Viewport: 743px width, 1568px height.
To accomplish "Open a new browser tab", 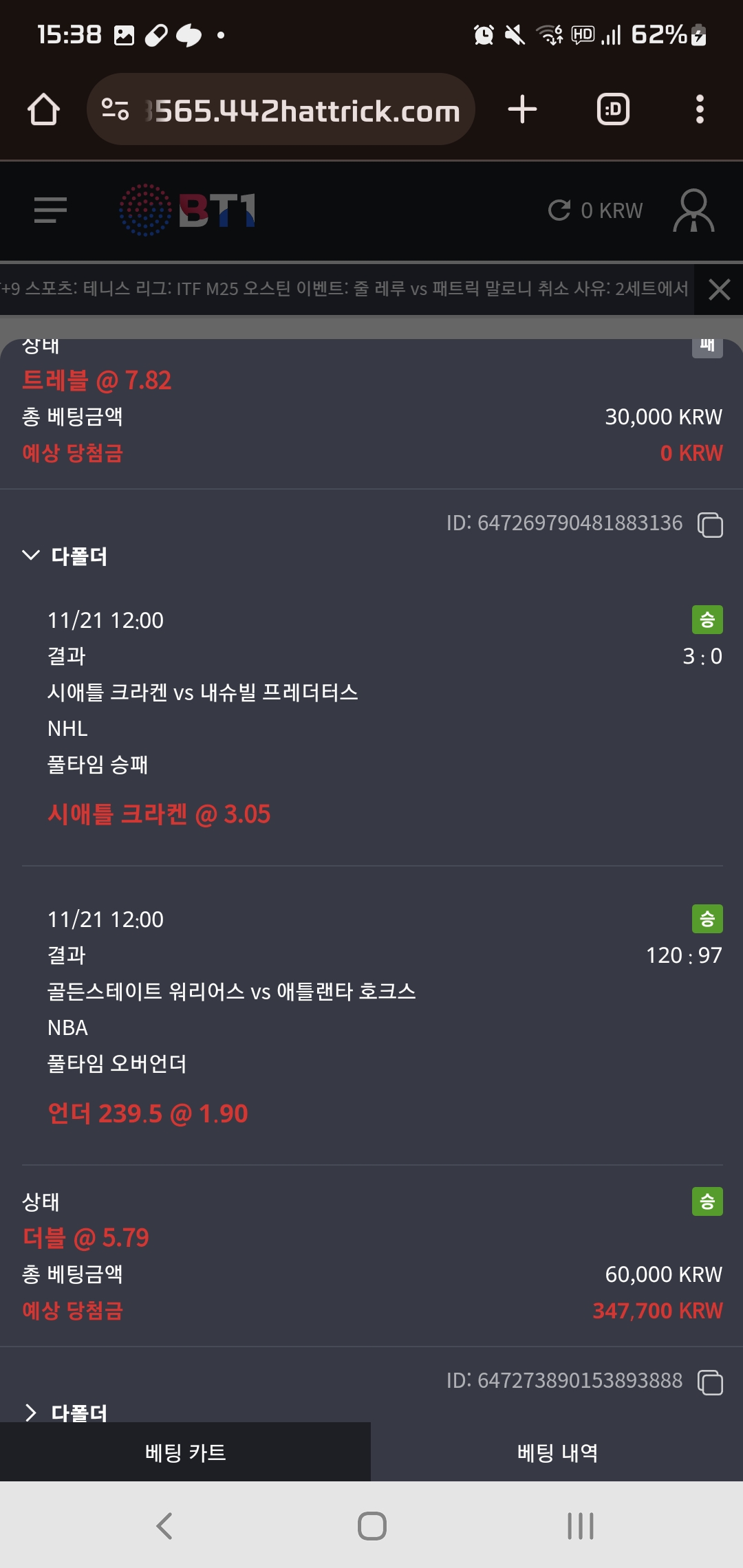I will (522, 109).
